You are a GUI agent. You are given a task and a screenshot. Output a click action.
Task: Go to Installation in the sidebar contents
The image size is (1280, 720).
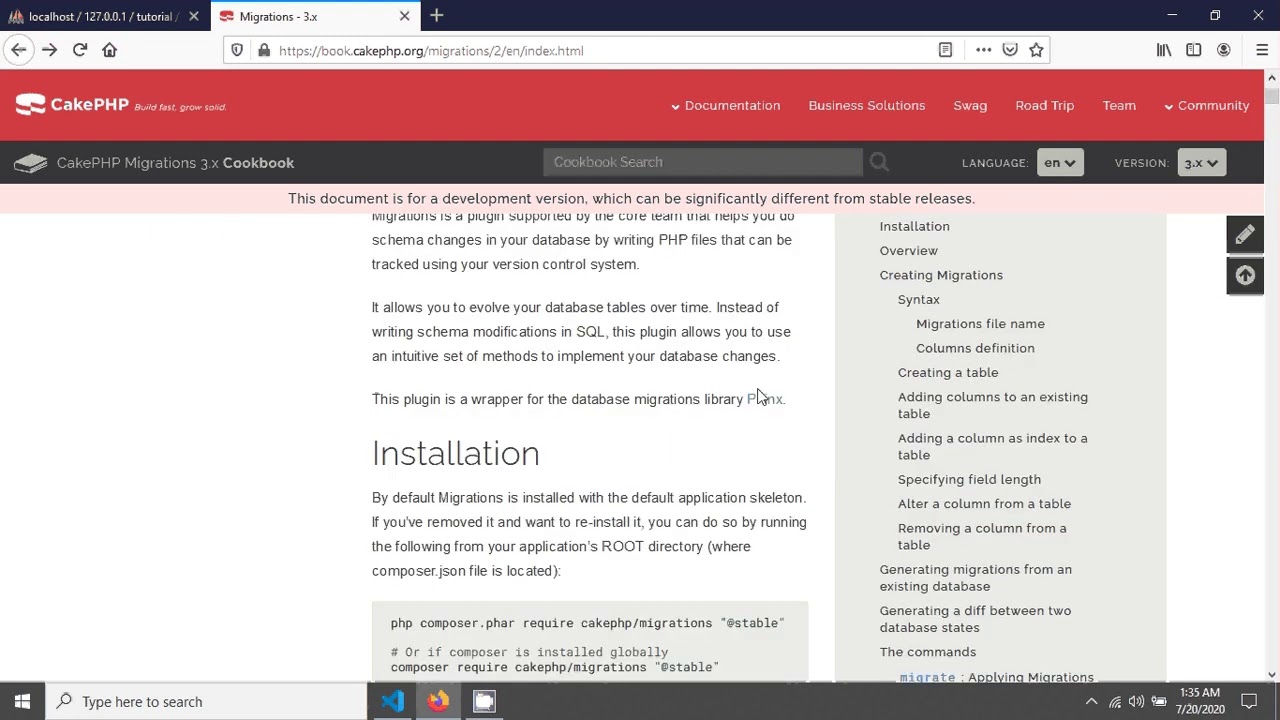point(914,226)
